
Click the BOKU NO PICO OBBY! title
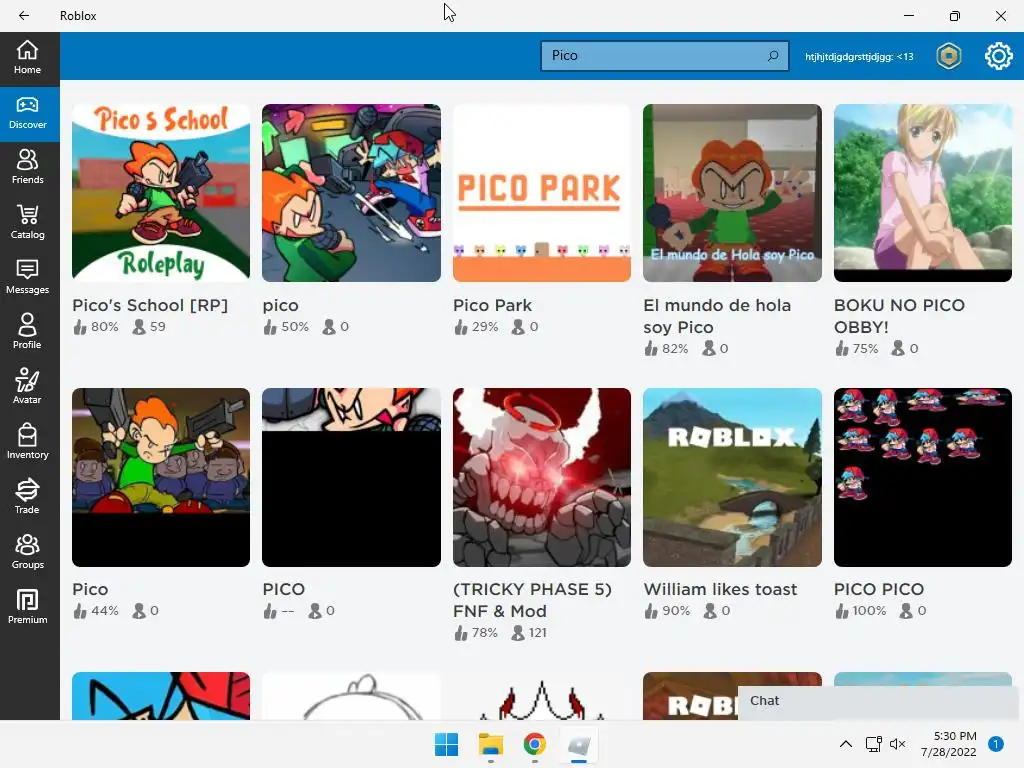tap(899, 316)
